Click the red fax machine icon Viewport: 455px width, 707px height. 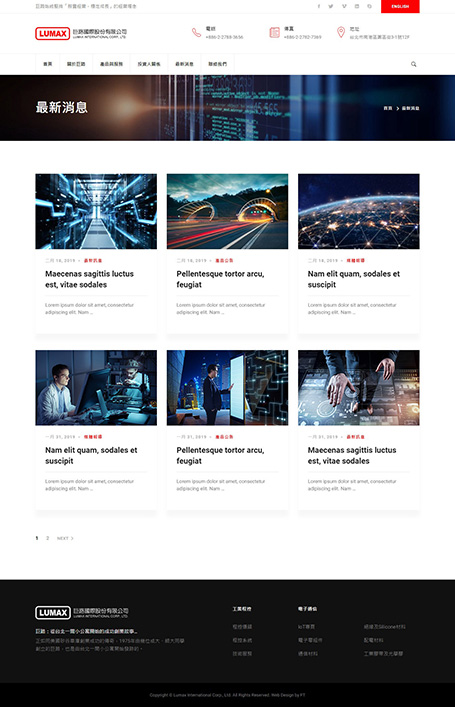274,32
